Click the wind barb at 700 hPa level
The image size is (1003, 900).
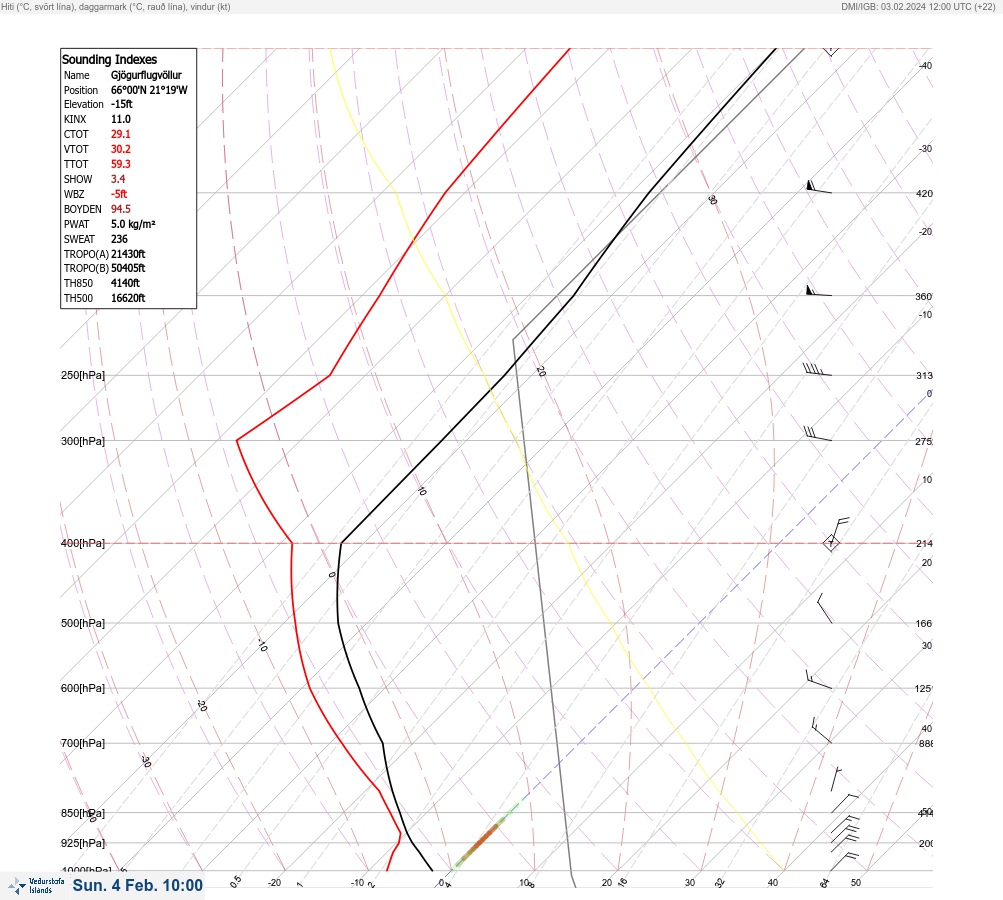(x=821, y=730)
